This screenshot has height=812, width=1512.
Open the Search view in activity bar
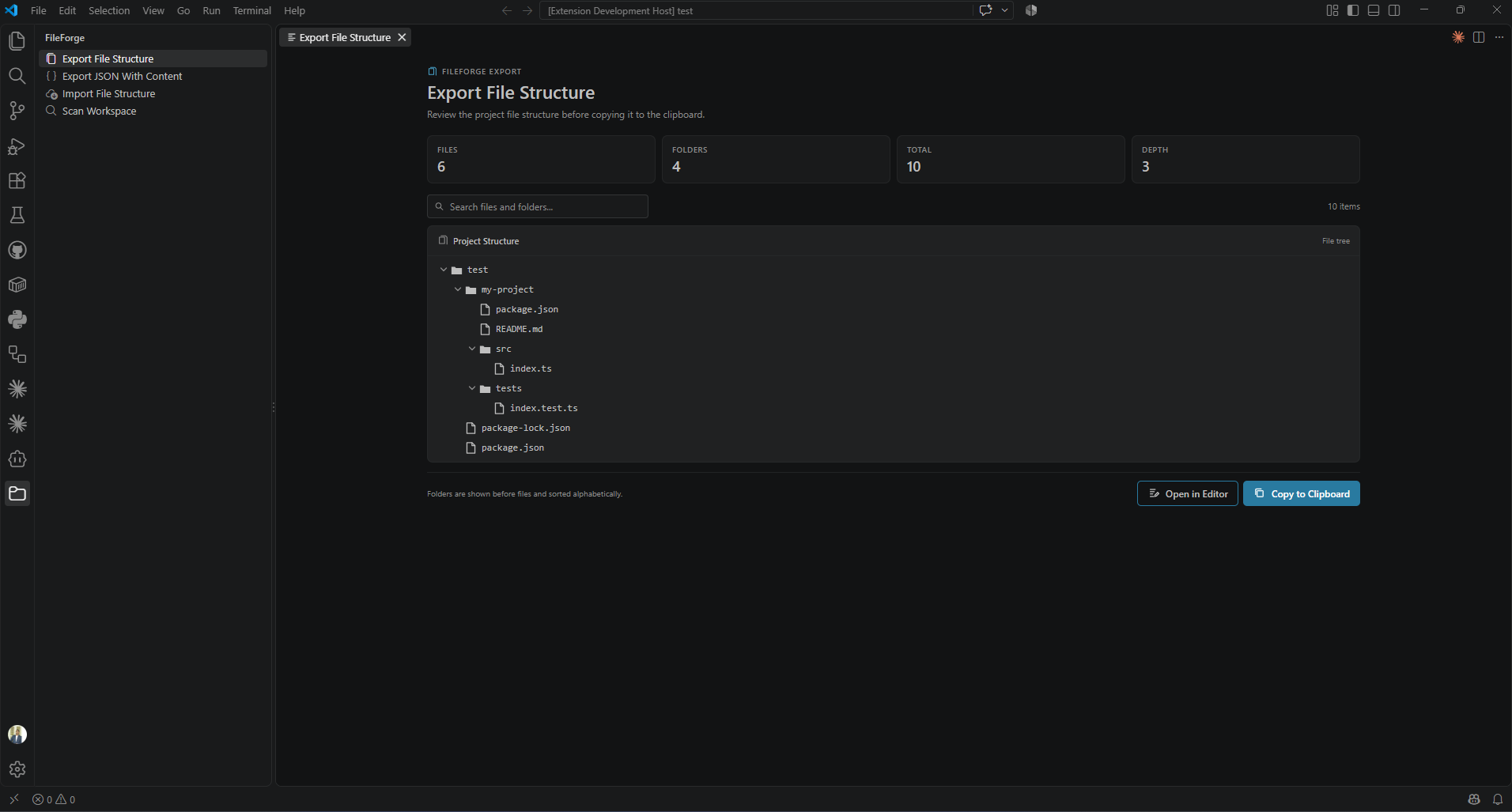(17, 76)
